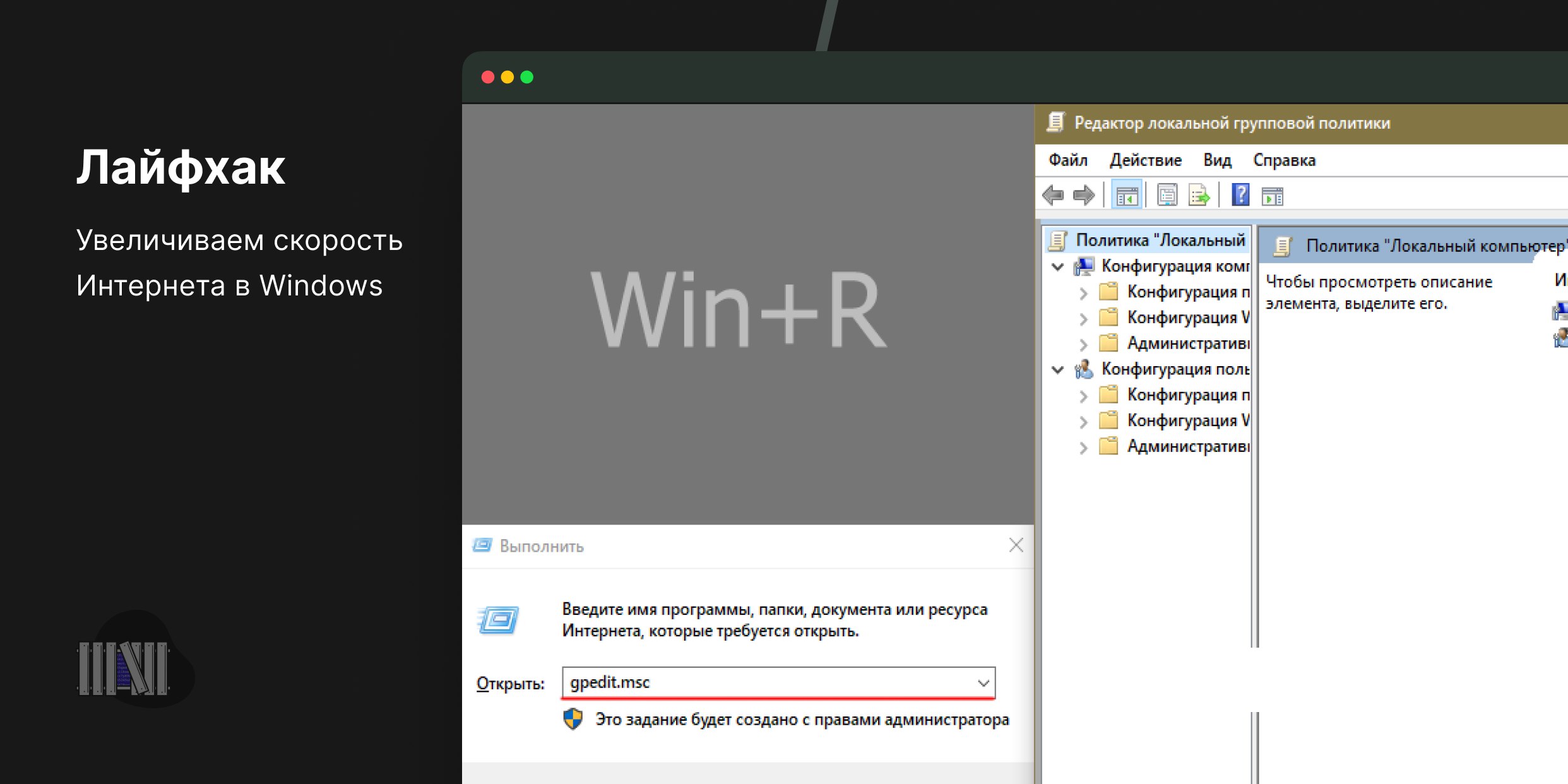Image resolution: width=1568 pixels, height=784 pixels.
Task: Open the Справка menu
Action: [1284, 160]
